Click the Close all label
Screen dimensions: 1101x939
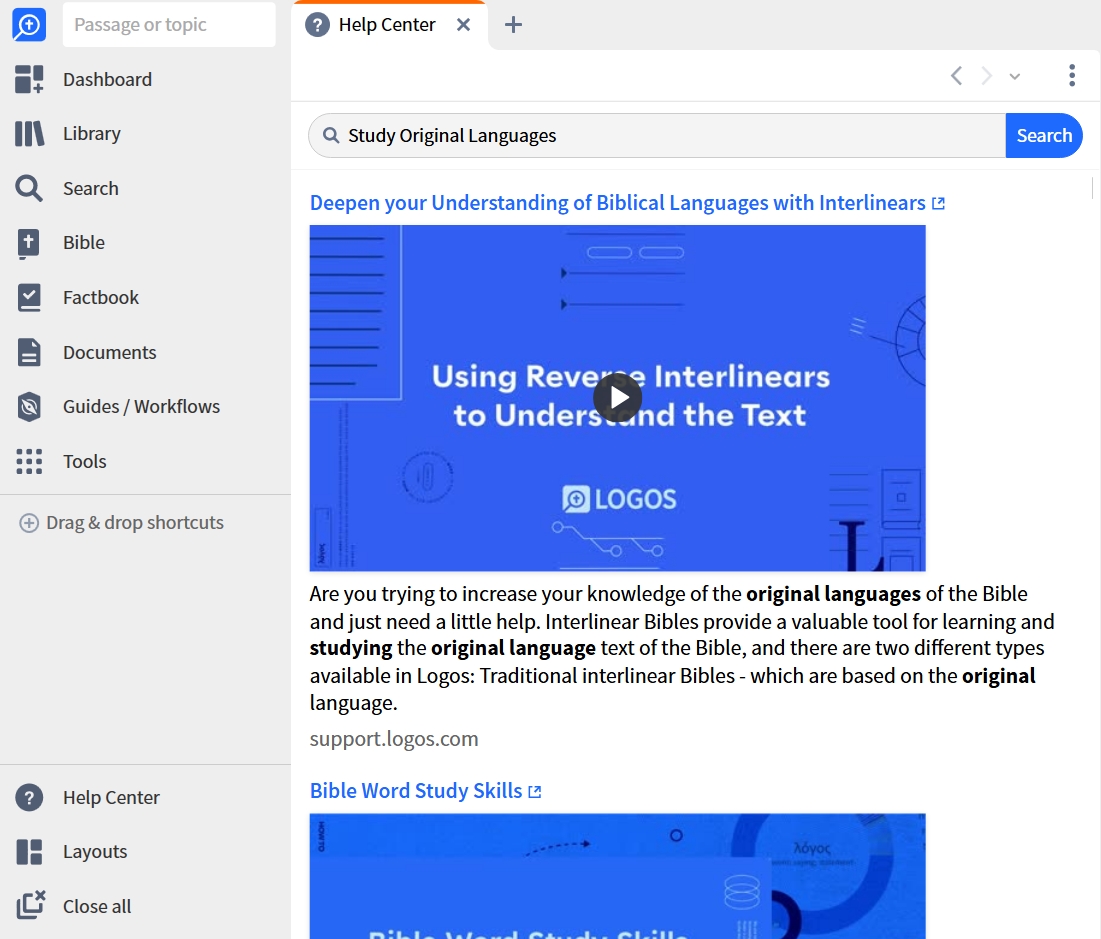[97, 907]
